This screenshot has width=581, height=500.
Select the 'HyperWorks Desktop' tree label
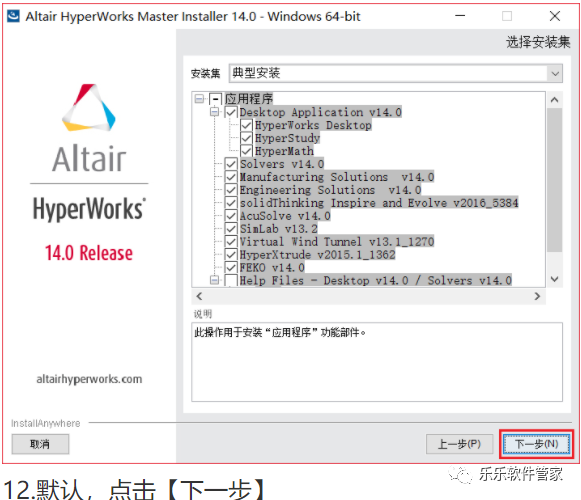(x=313, y=125)
